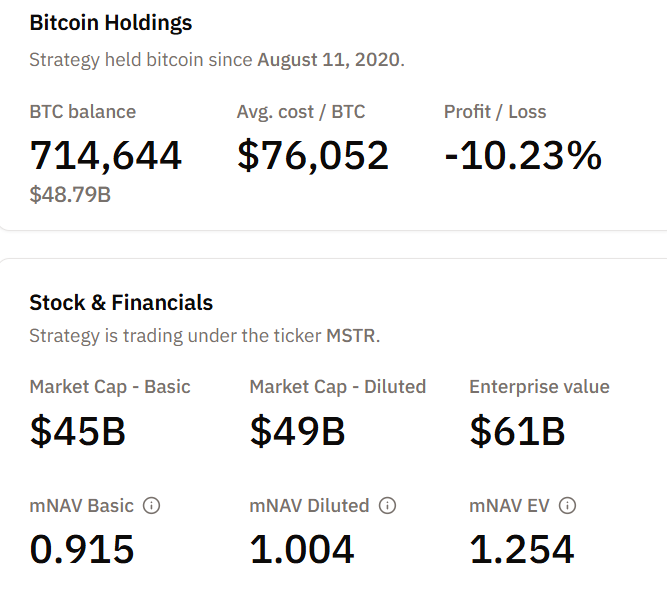Click the Bitcoin Holdings heading
667x593 pixels.
pyautogui.click(x=110, y=23)
